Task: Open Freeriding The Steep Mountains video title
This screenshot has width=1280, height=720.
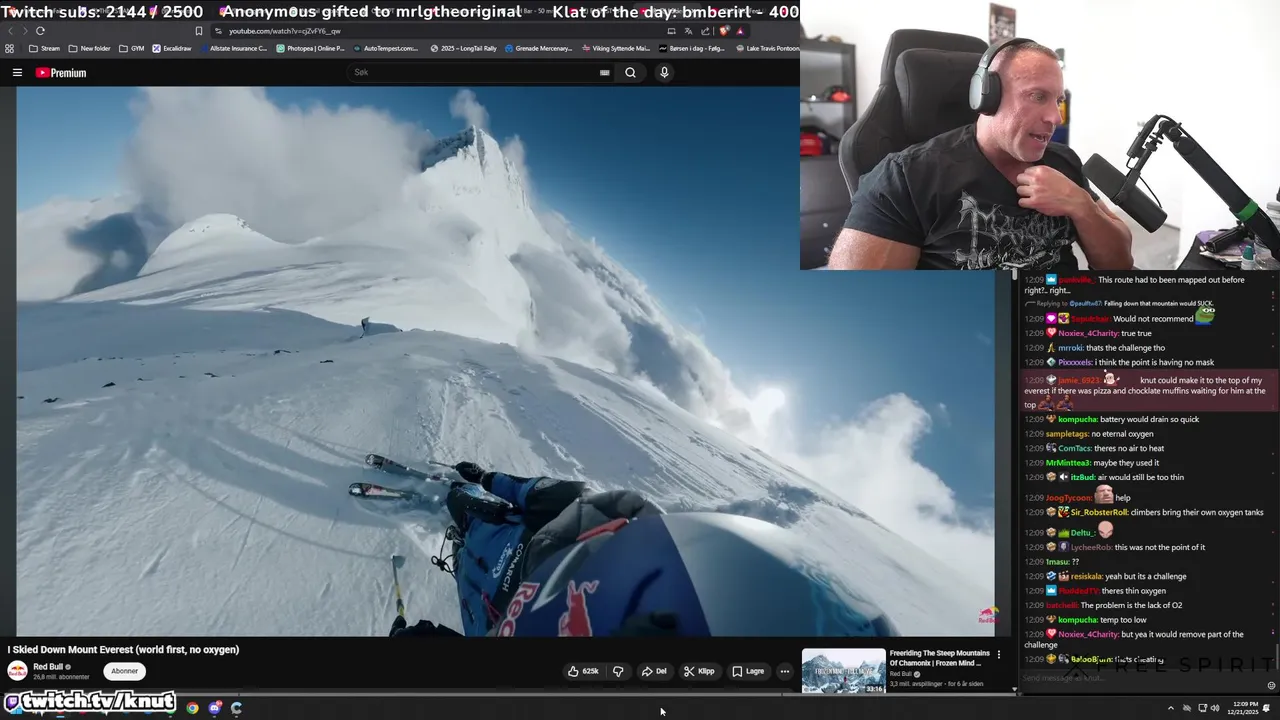Action: pyautogui.click(x=940, y=658)
